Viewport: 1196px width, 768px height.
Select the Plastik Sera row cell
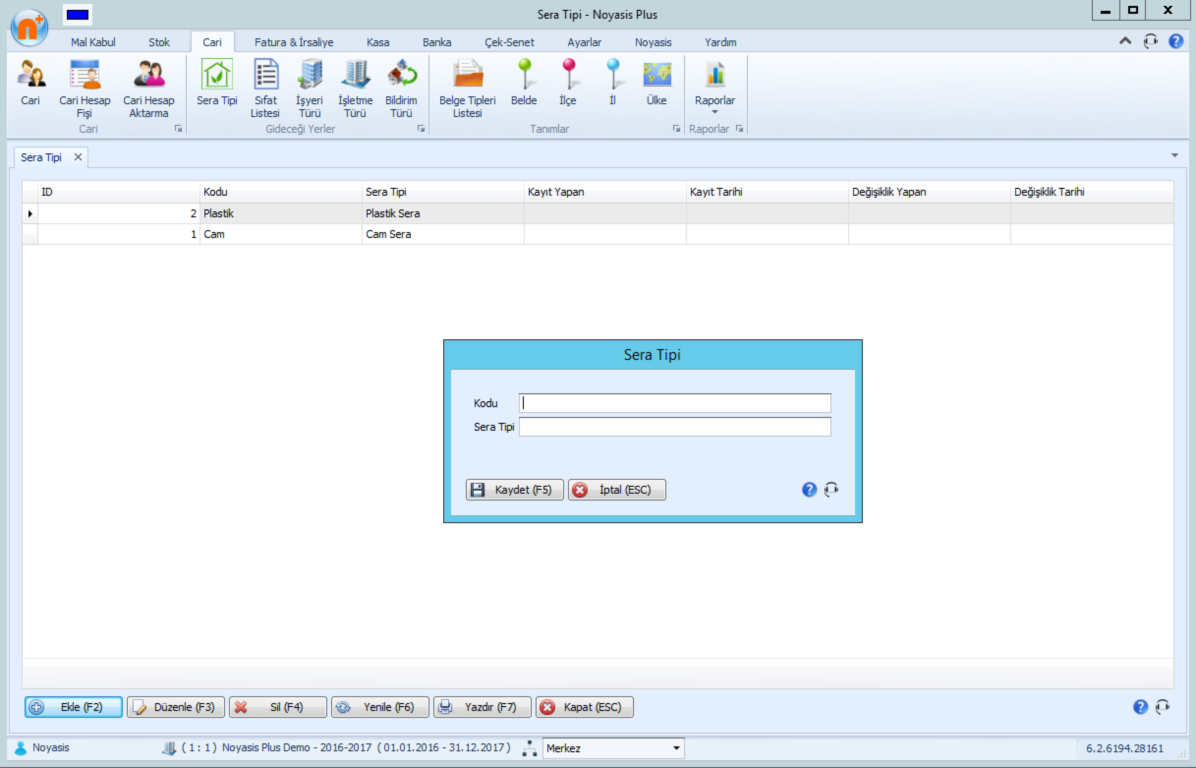click(x=443, y=214)
